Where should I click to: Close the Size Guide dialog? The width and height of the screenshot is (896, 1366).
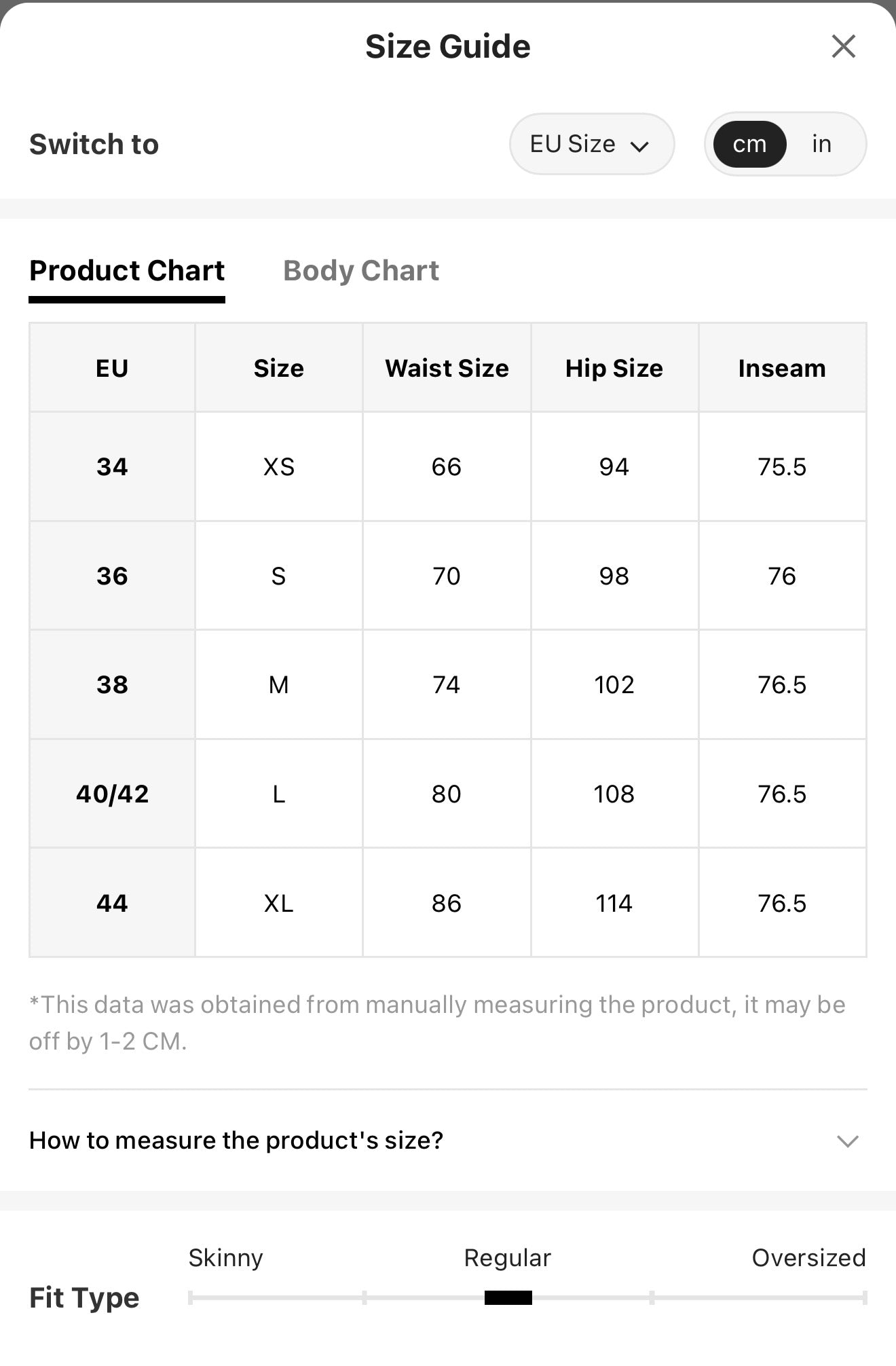pos(843,46)
